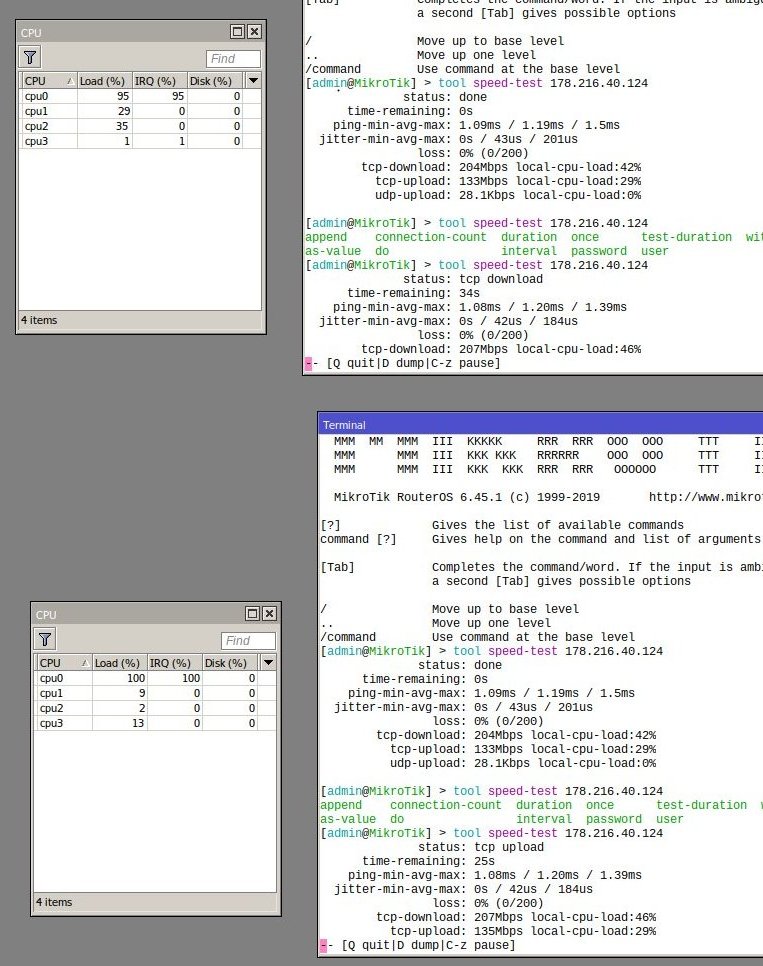Open the filter in the lower CPU window
This screenshot has width=763, height=966.
[44, 639]
